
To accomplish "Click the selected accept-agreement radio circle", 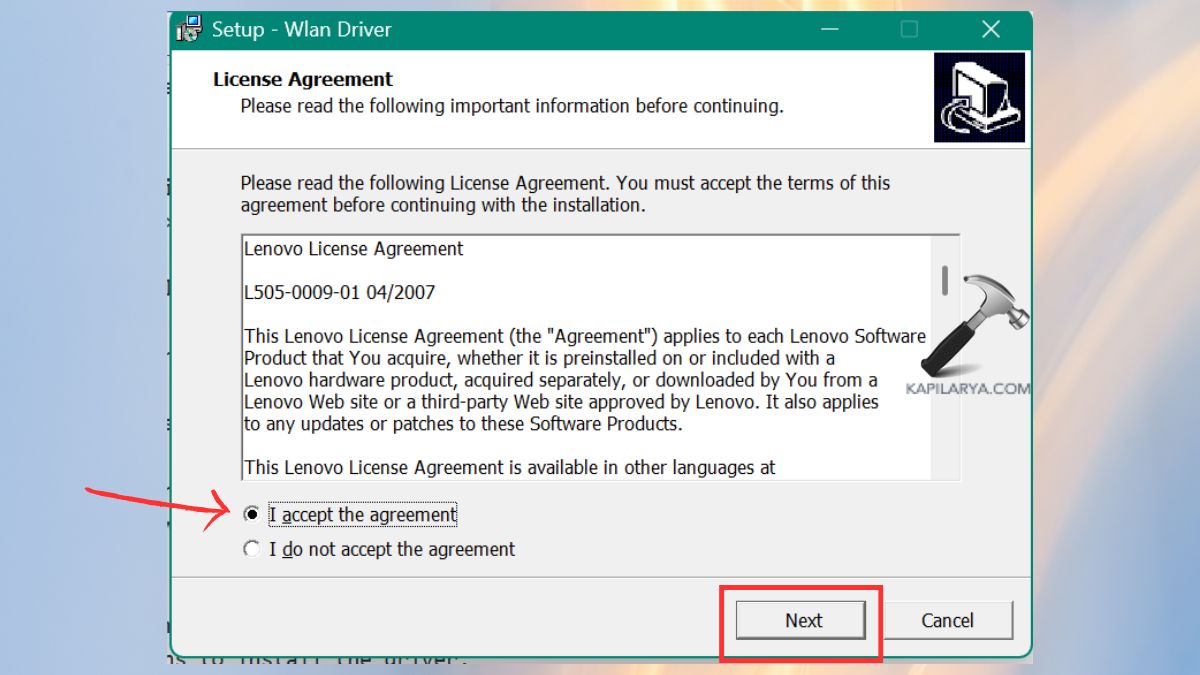I will 252,514.
